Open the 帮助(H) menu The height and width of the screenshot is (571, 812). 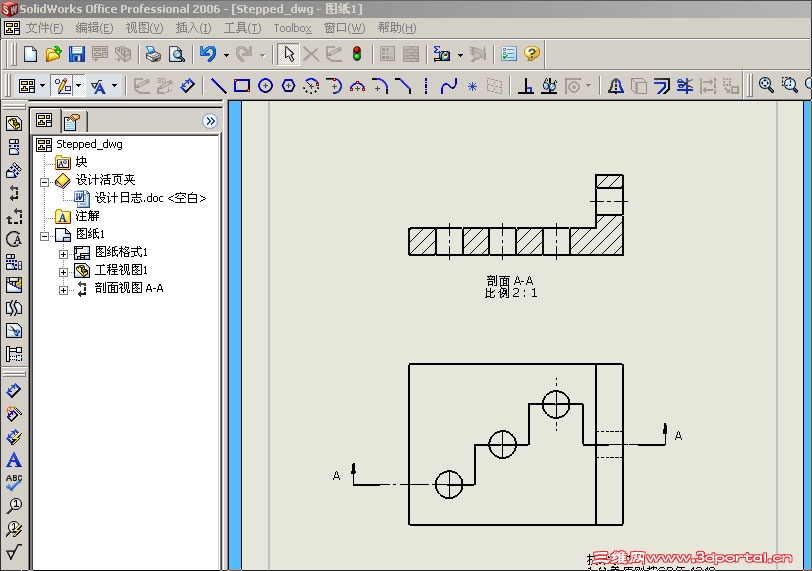(x=397, y=28)
